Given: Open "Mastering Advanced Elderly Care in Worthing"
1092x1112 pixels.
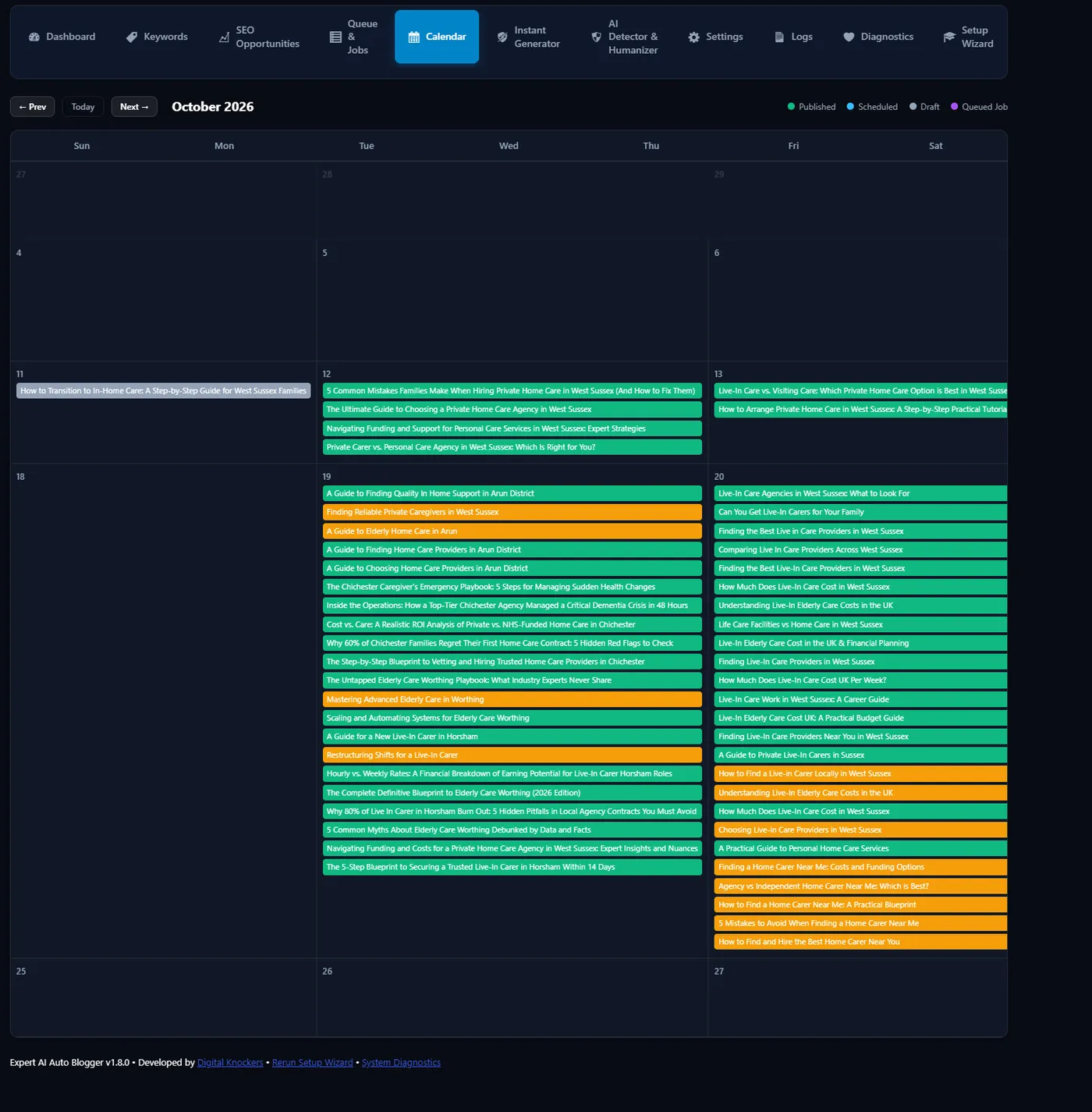Looking at the screenshot, I should [x=512, y=699].
